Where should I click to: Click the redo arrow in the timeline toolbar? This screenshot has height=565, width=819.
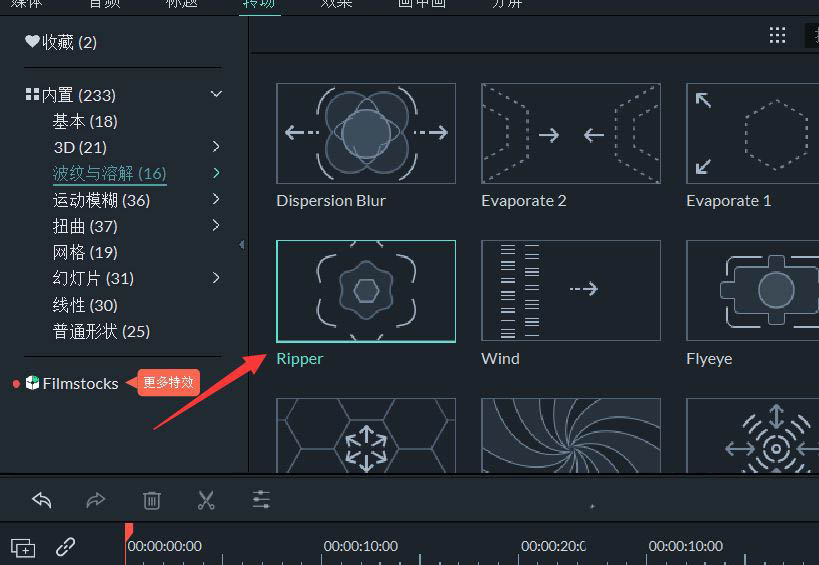coord(96,500)
